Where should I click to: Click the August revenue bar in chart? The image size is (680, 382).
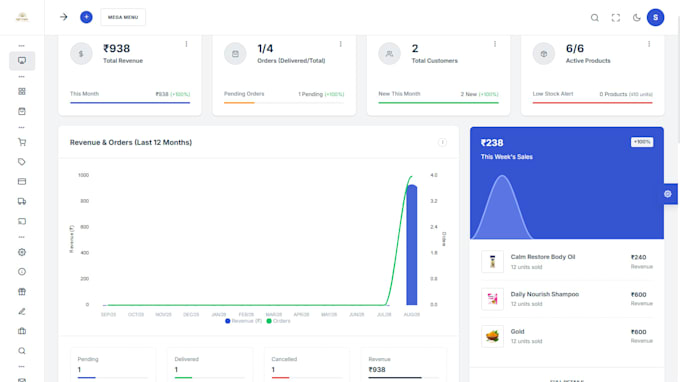click(412, 245)
